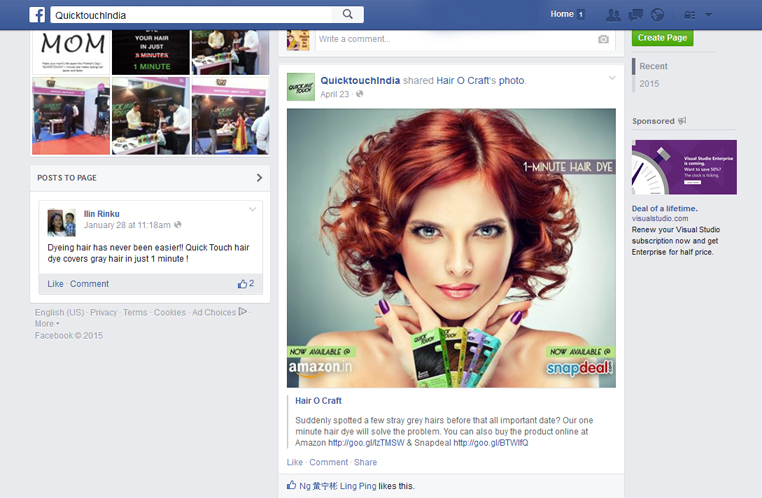Screen dimensions: 762x498
Task: Open options arrow on QuicktouchIndia post
Action: point(612,78)
